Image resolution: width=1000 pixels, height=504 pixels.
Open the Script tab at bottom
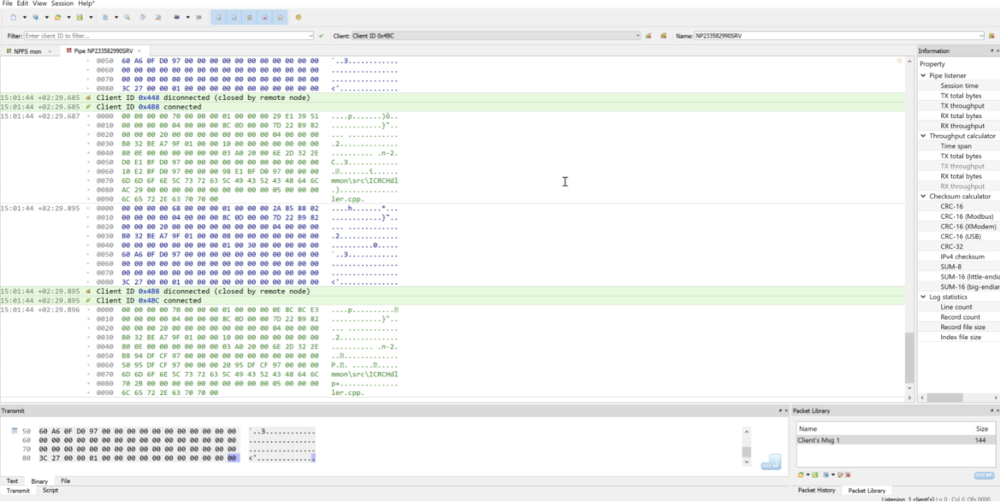(50, 491)
